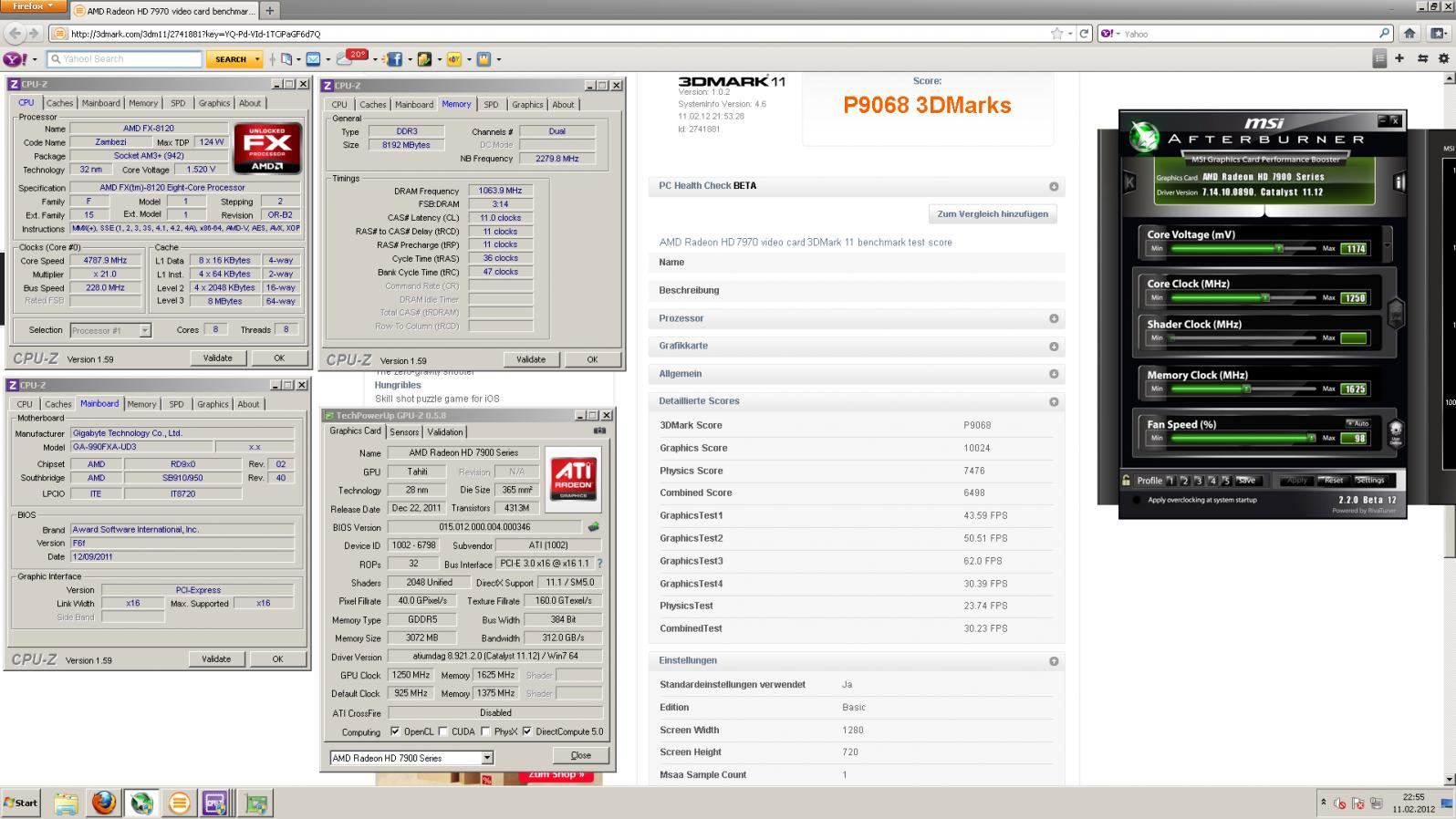
Task: Click the CPU-Z purple taskbar icon
Action: (x=215, y=803)
